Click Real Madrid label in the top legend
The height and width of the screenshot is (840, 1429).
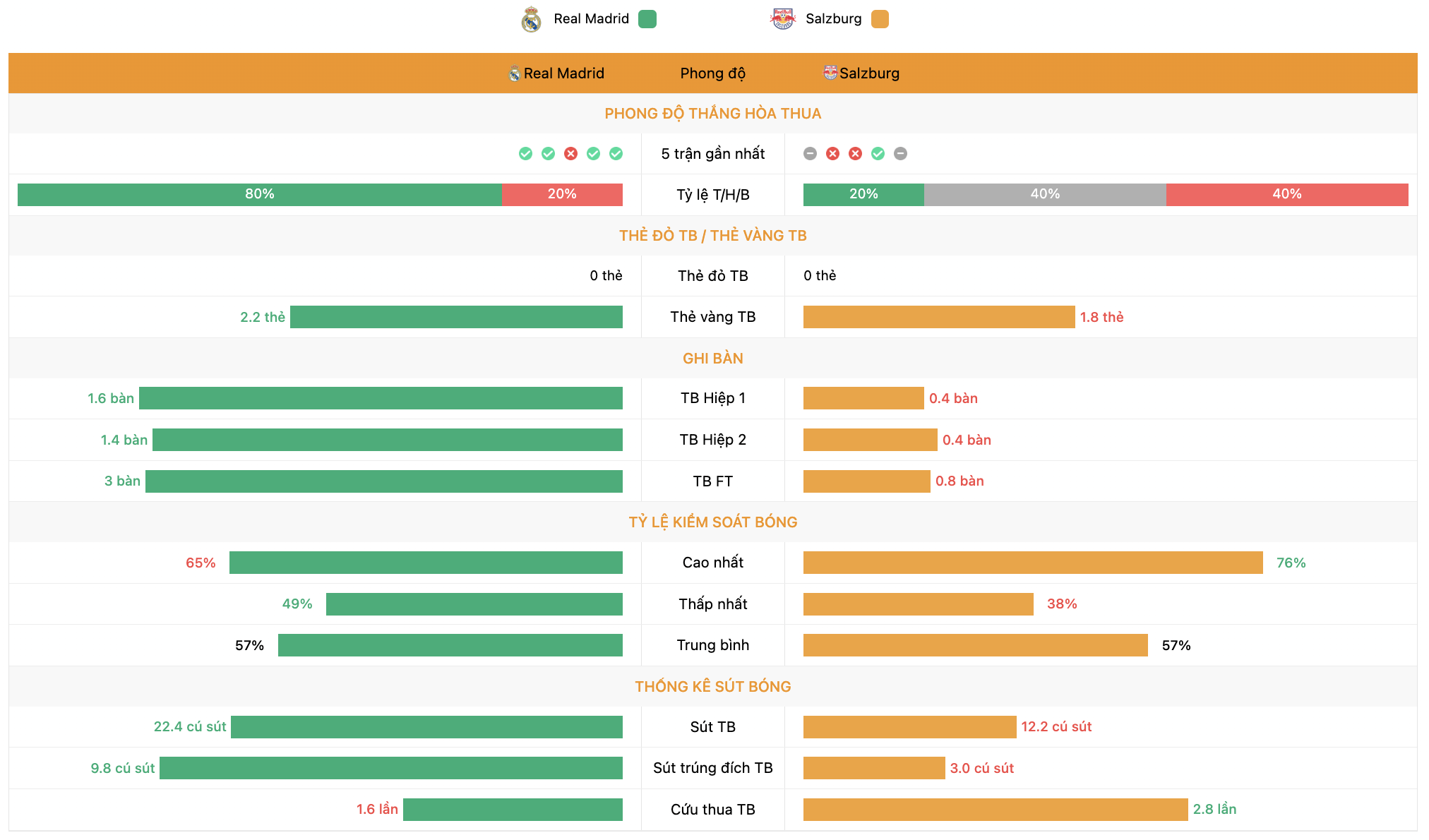(x=591, y=19)
